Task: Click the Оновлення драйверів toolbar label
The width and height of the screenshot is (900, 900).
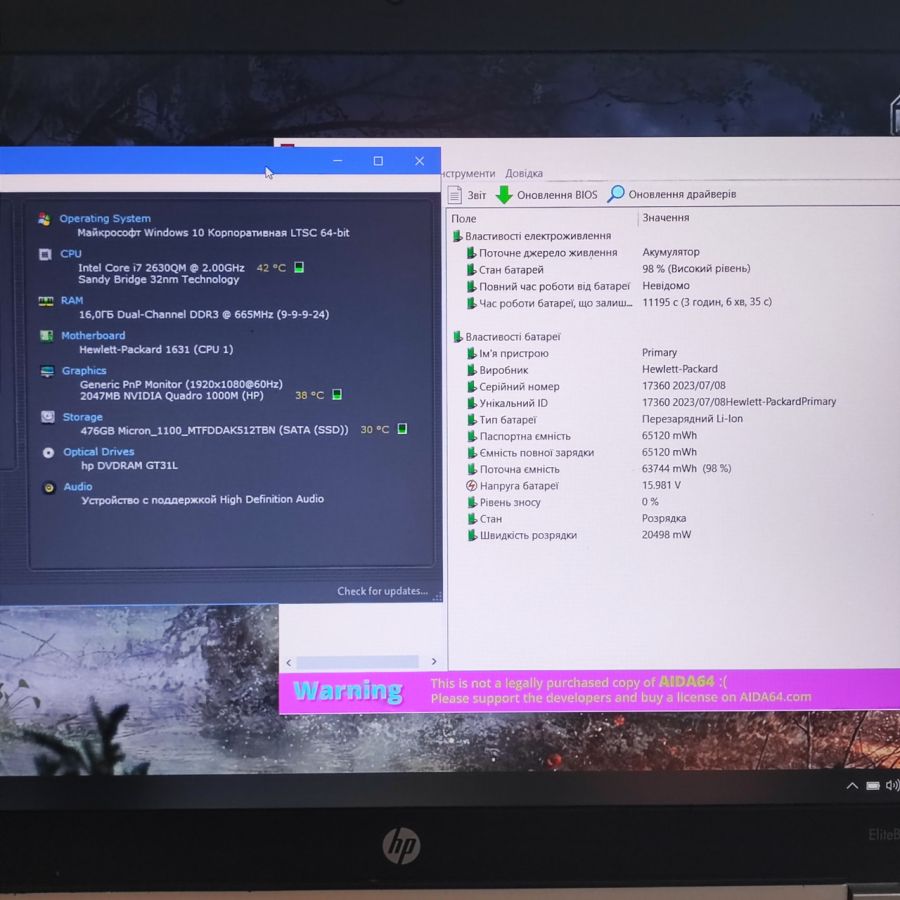Action: pos(682,194)
